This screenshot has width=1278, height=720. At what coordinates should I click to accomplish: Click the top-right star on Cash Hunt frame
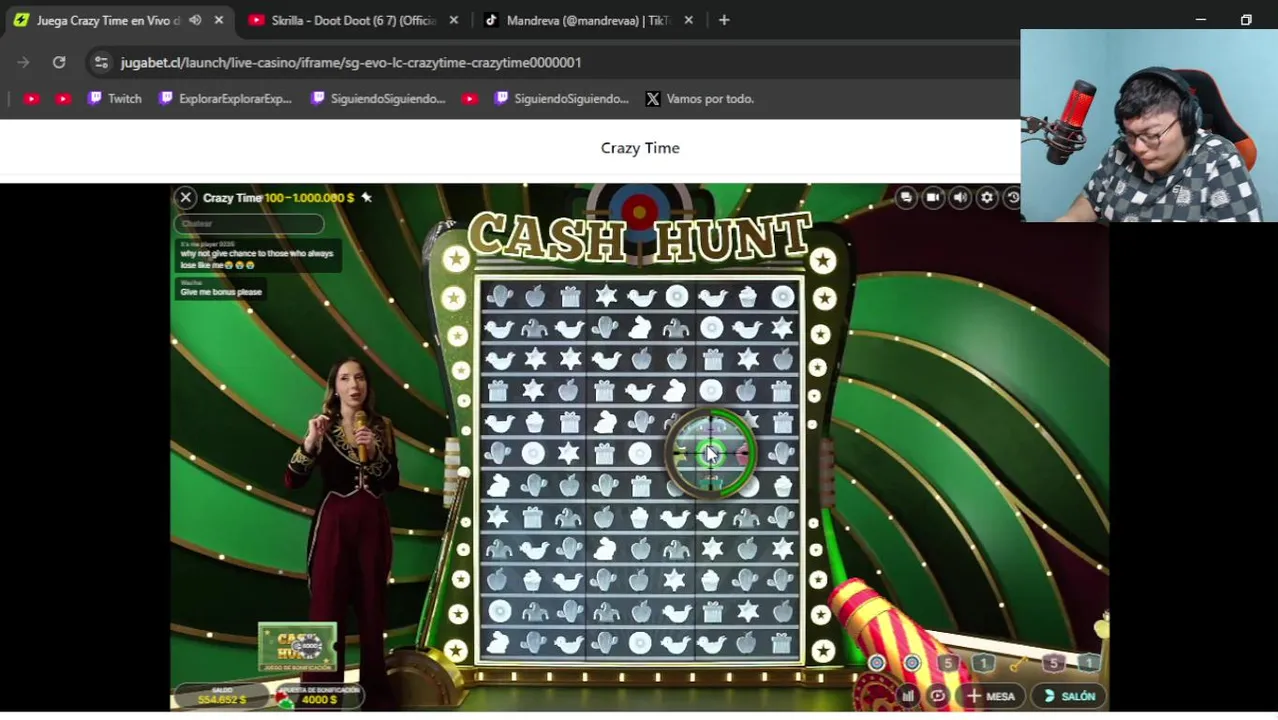(x=823, y=260)
